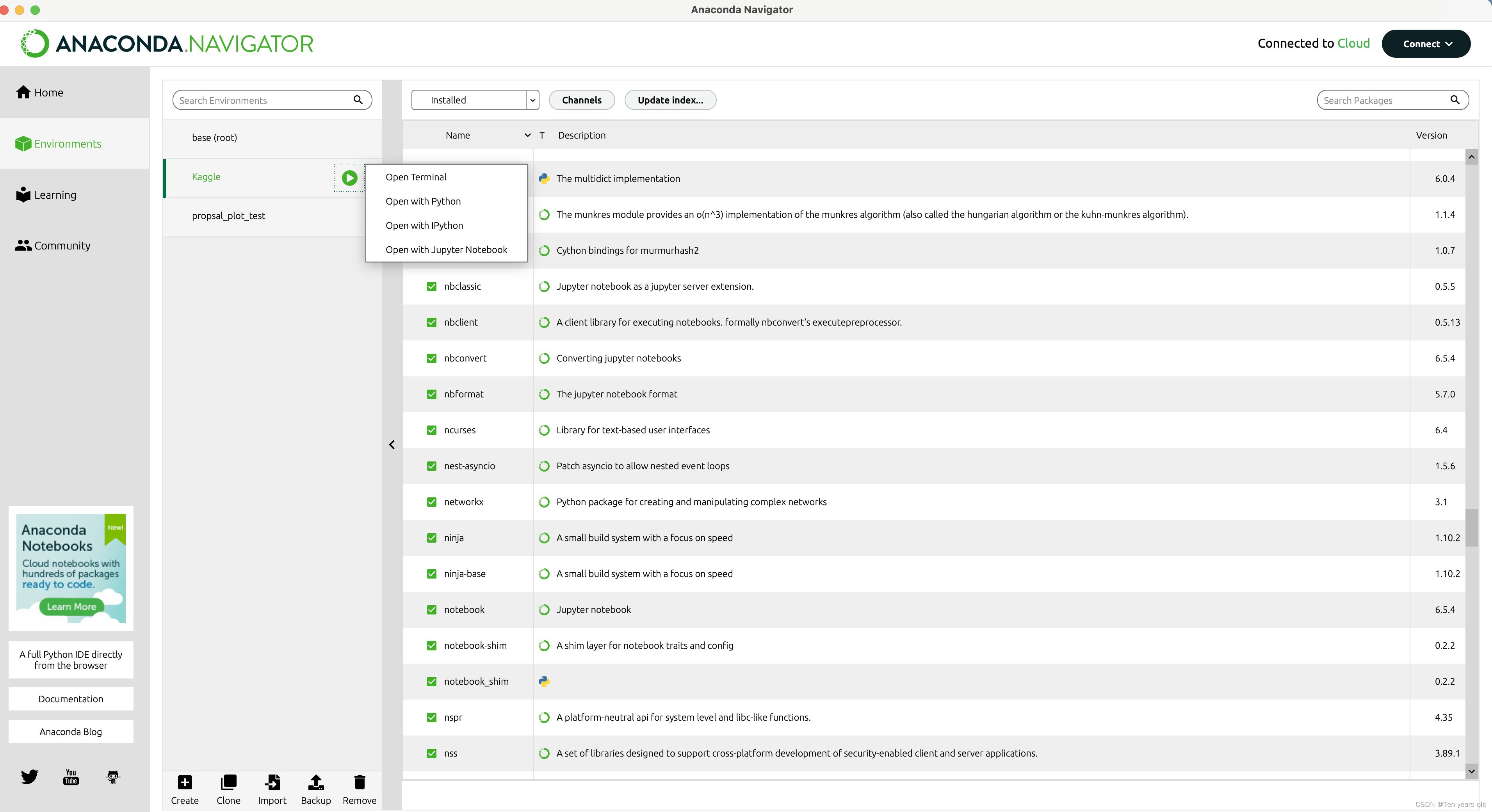The width and height of the screenshot is (1492, 812).
Task: Open full Python IDE from browser link
Action: tap(71, 660)
